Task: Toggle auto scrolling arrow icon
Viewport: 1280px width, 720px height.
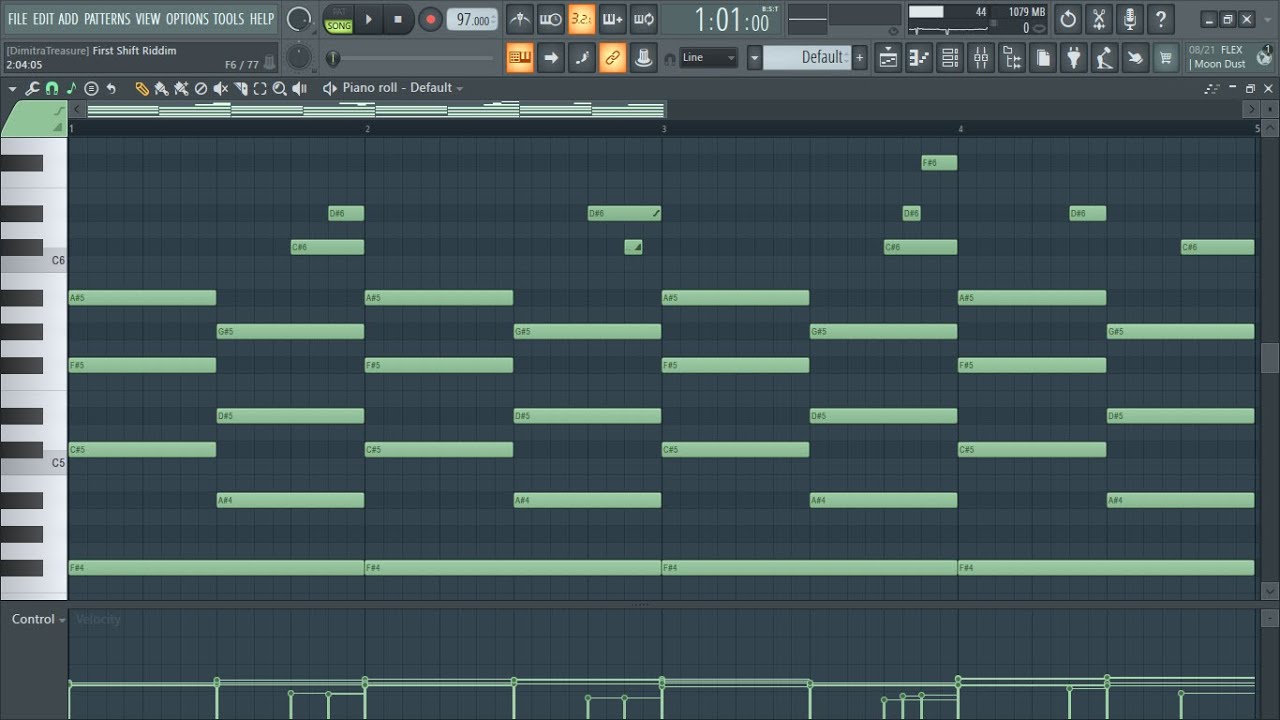Action: (550, 58)
